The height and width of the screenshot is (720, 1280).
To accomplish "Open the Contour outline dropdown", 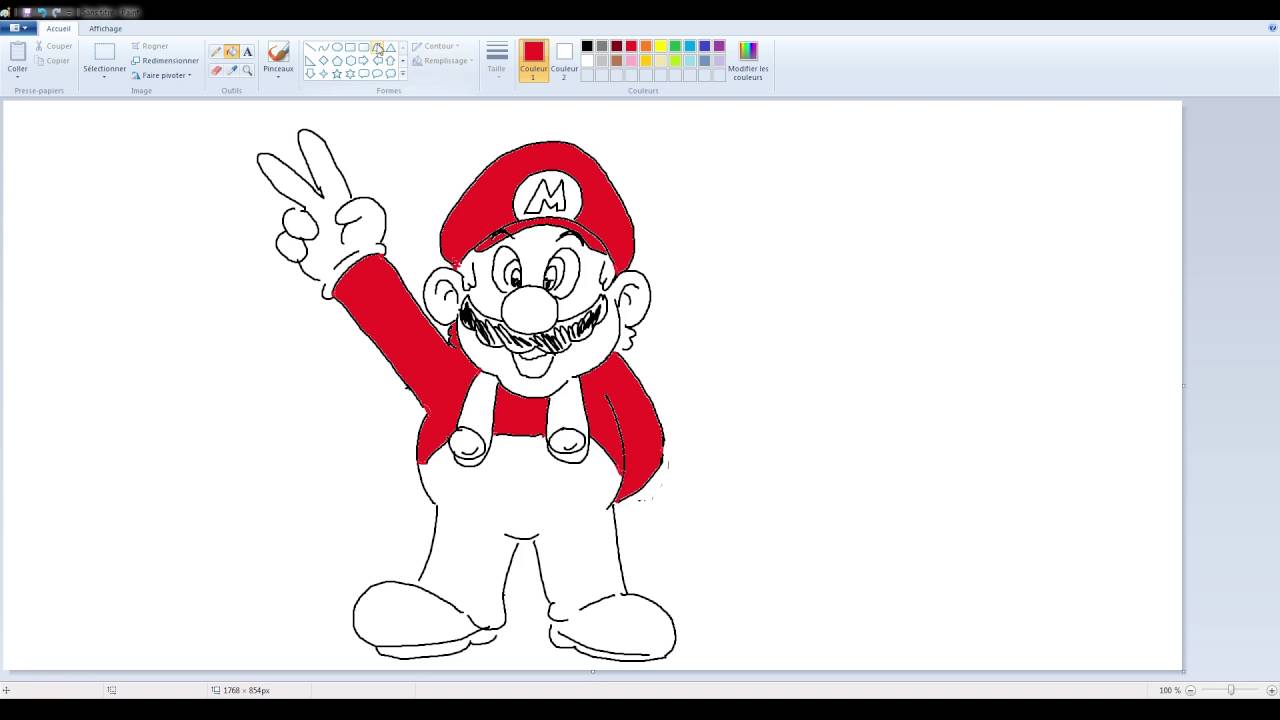I will pyautogui.click(x=438, y=45).
